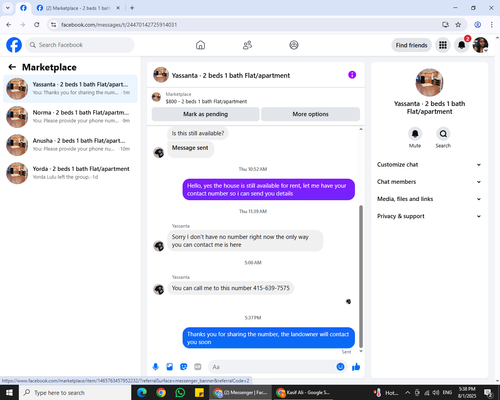Open the Friends icon in top navigation
Screen dimensions: 500x400
(x=247, y=45)
